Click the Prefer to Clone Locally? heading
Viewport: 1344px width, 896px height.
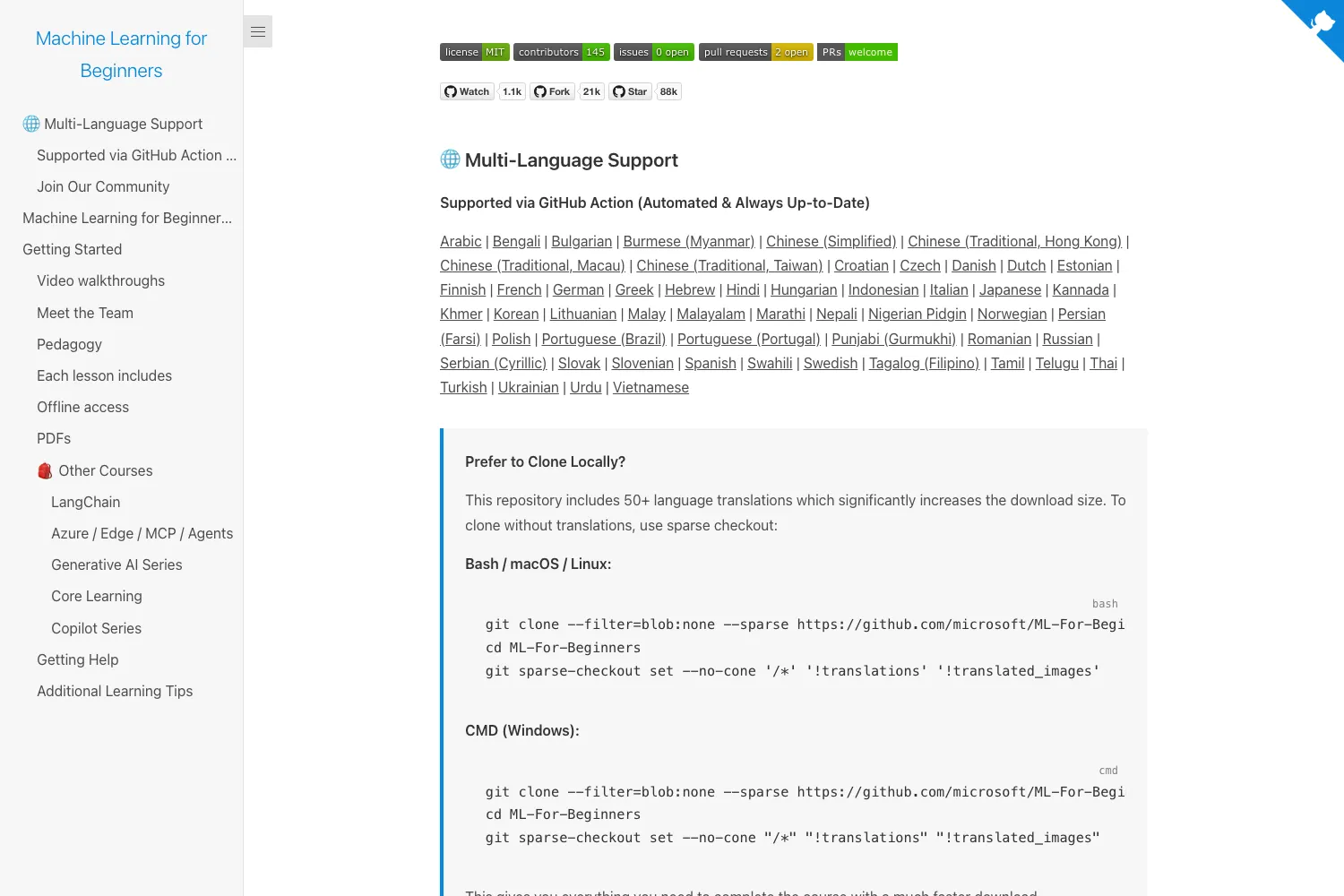click(x=545, y=461)
